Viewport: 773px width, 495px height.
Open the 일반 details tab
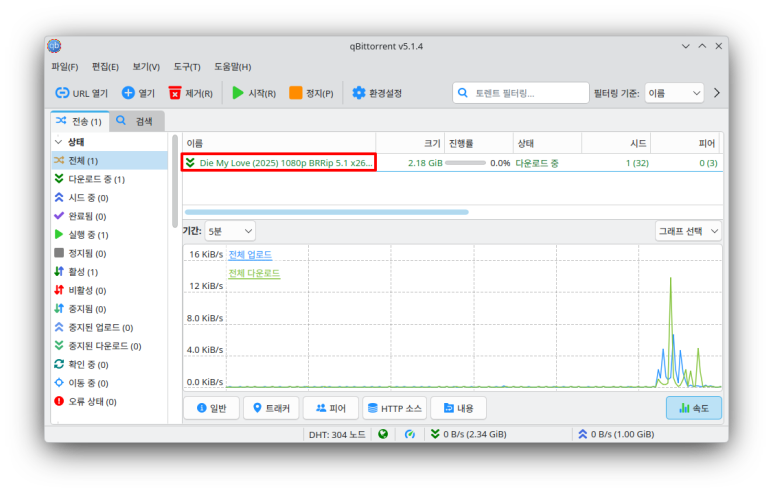(211, 408)
